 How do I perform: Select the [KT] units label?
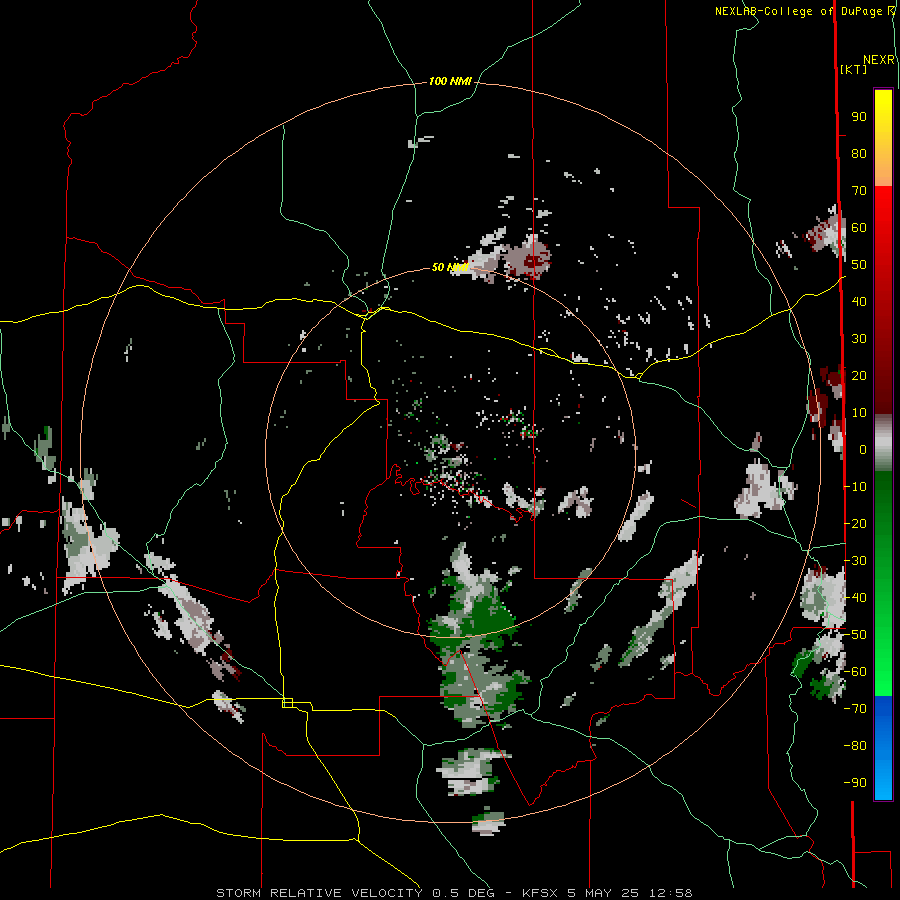coord(853,69)
